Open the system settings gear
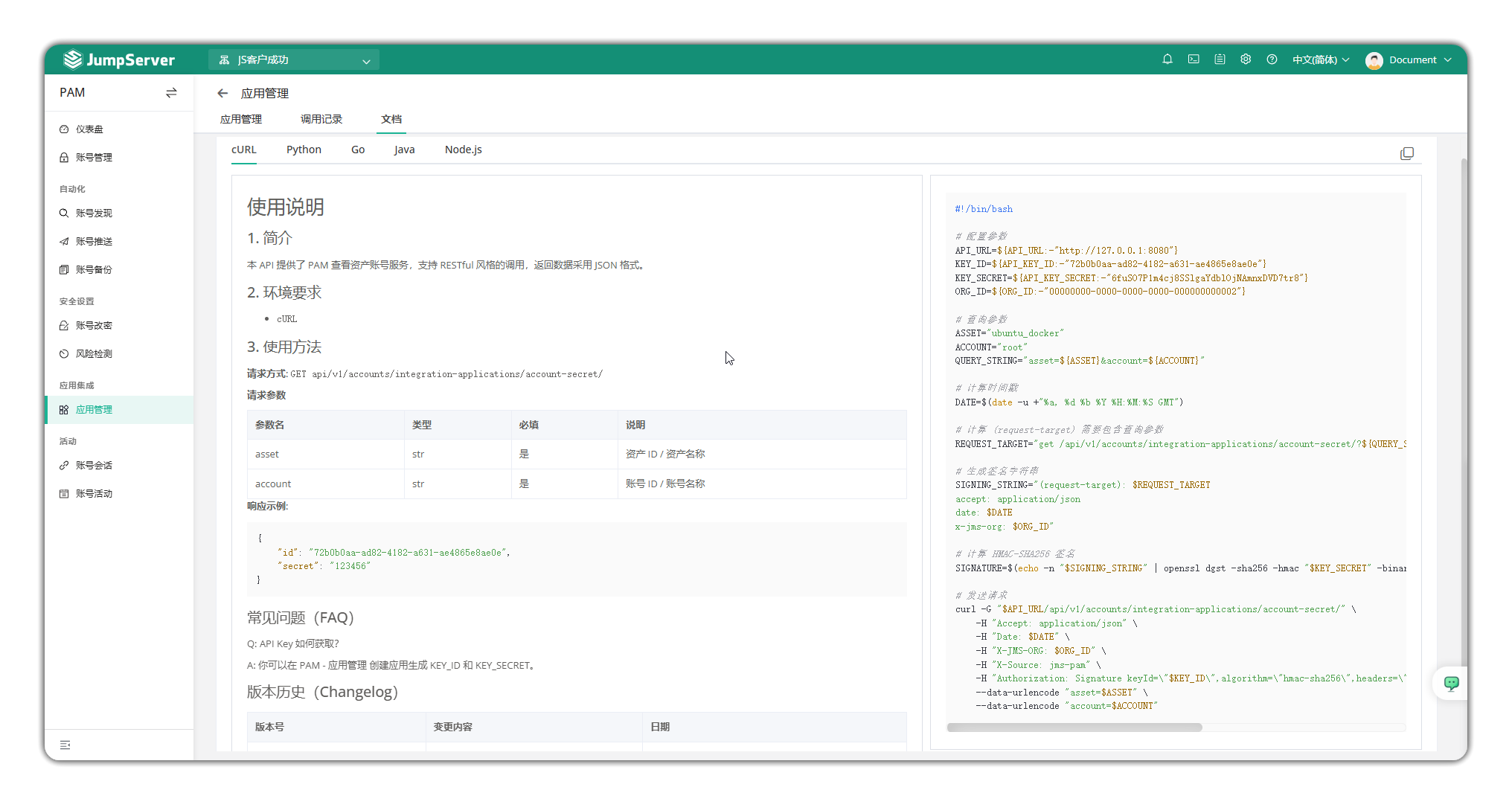This screenshot has width=1512, height=790. tap(1246, 60)
